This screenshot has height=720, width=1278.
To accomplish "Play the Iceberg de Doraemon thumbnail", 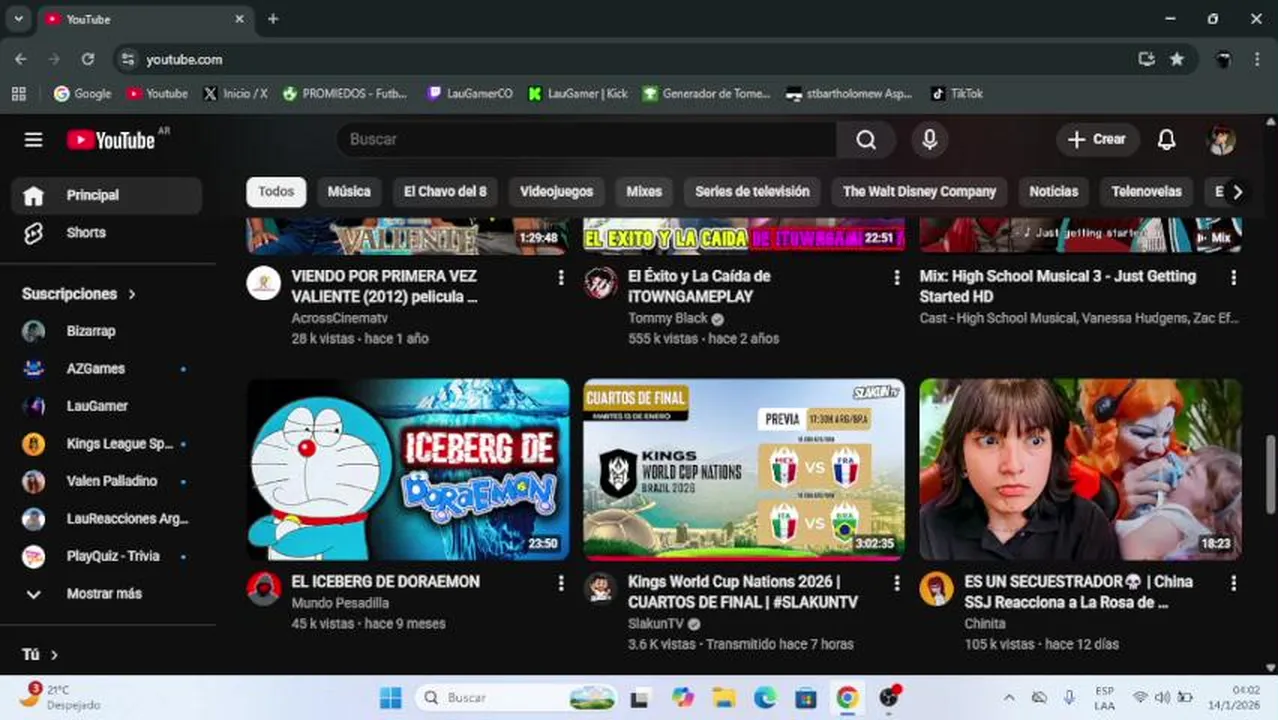I will pyautogui.click(x=408, y=469).
